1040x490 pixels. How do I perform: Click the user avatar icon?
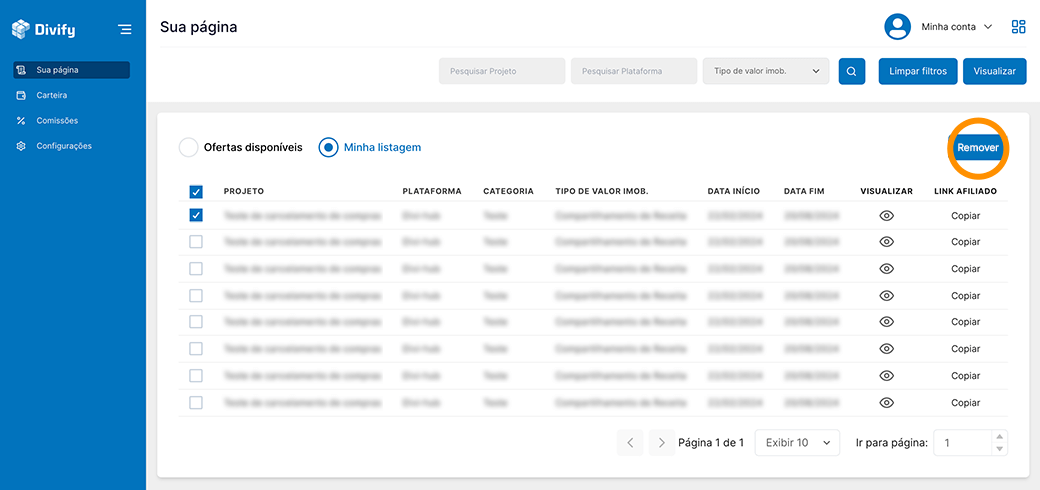tap(897, 27)
